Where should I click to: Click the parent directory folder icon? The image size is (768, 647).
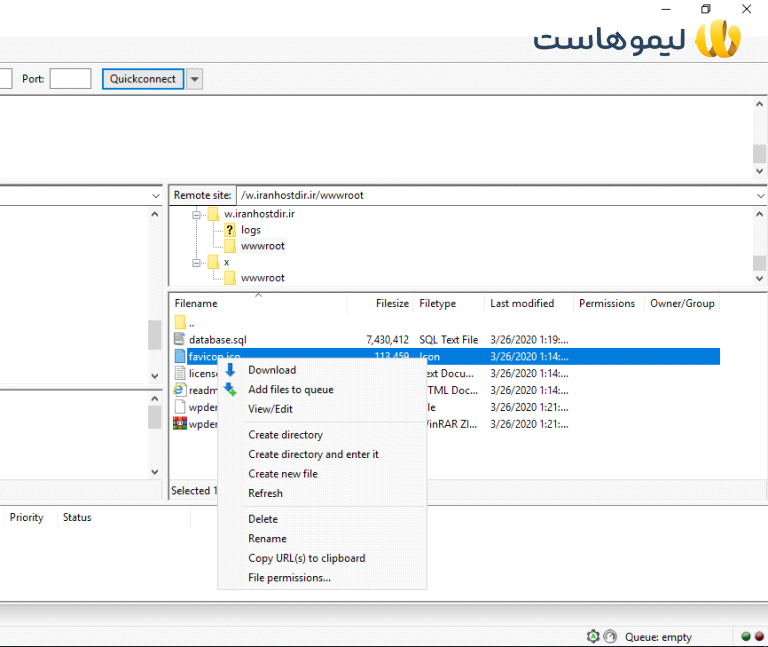(x=180, y=322)
